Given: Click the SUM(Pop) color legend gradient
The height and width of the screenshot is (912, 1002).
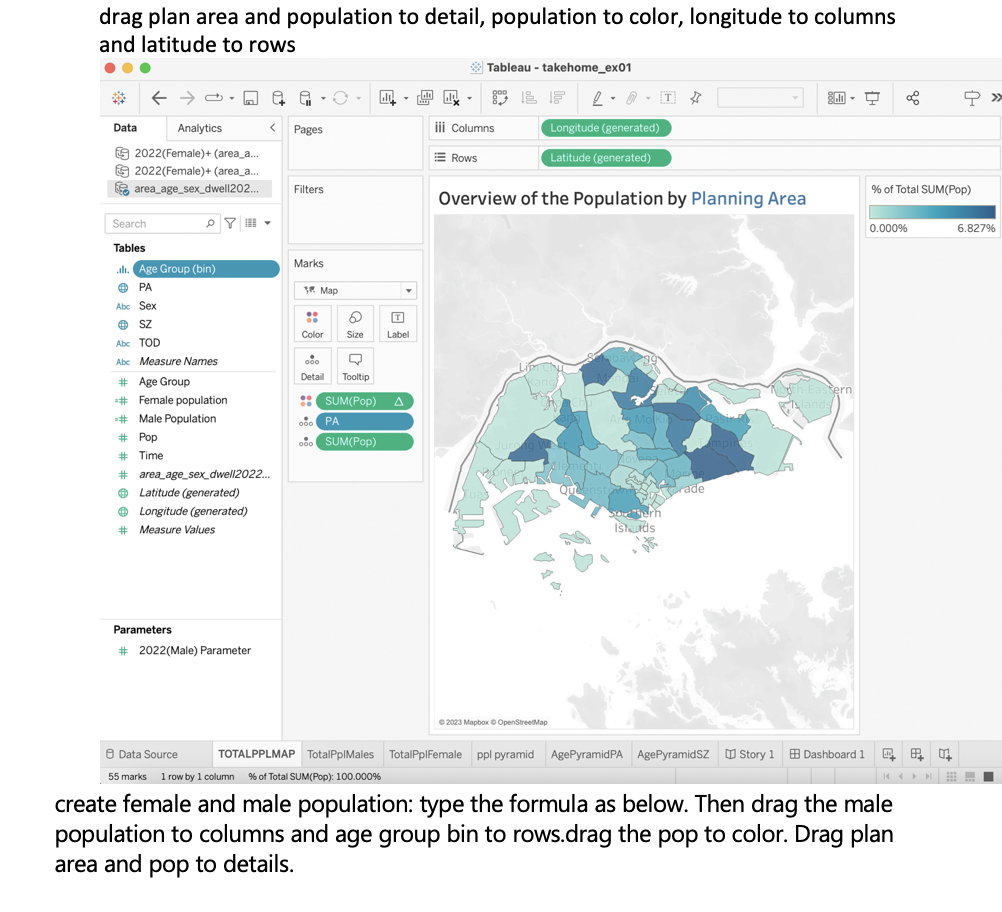Looking at the screenshot, I should coord(932,212).
